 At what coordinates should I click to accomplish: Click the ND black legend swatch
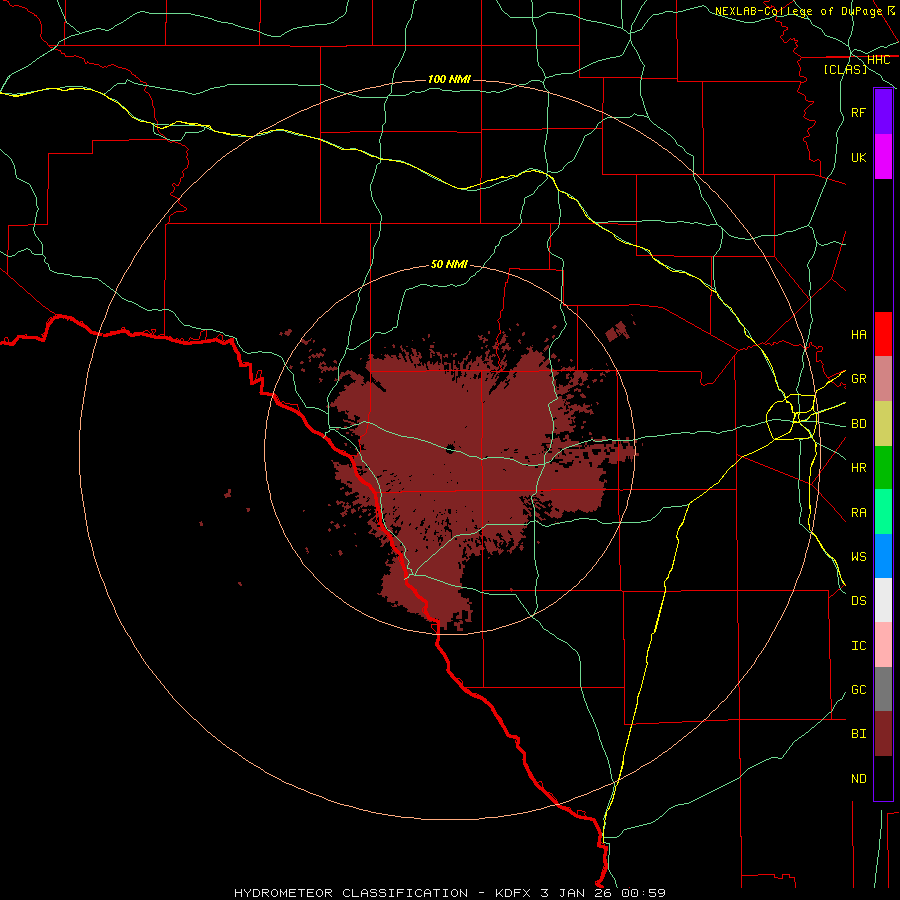point(883,778)
